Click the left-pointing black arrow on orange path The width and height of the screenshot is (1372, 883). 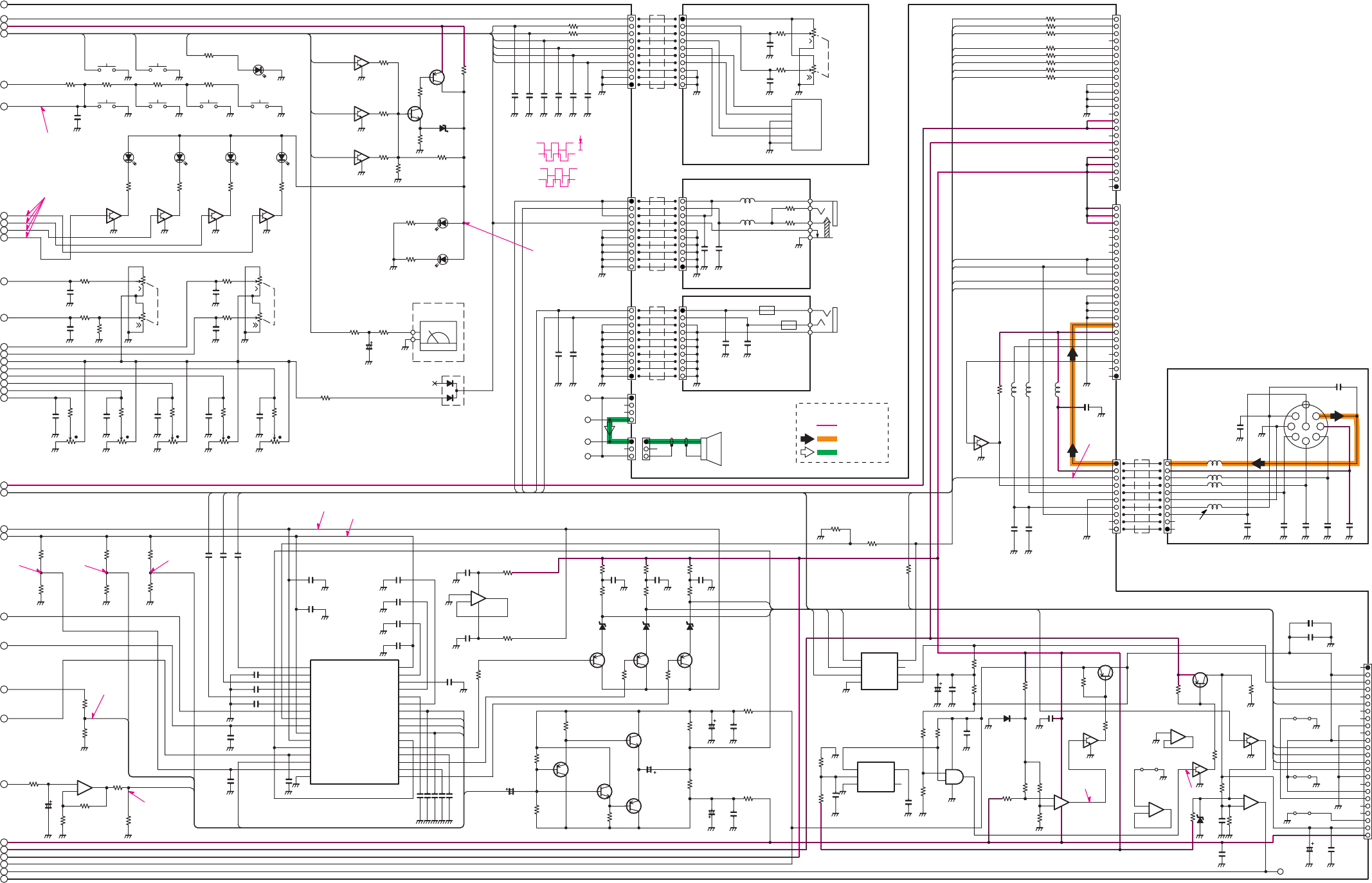[x=1258, y=463]
